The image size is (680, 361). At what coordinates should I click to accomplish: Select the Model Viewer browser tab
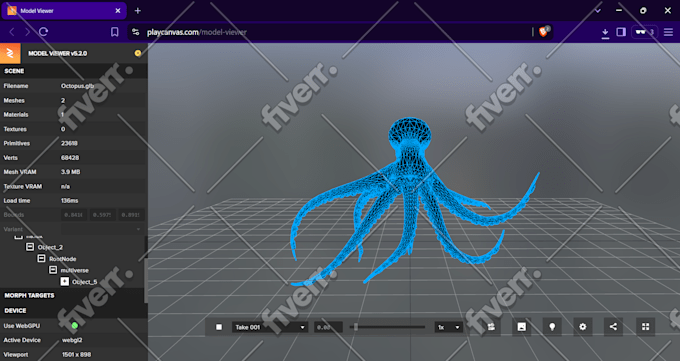(x=64, y=11)
